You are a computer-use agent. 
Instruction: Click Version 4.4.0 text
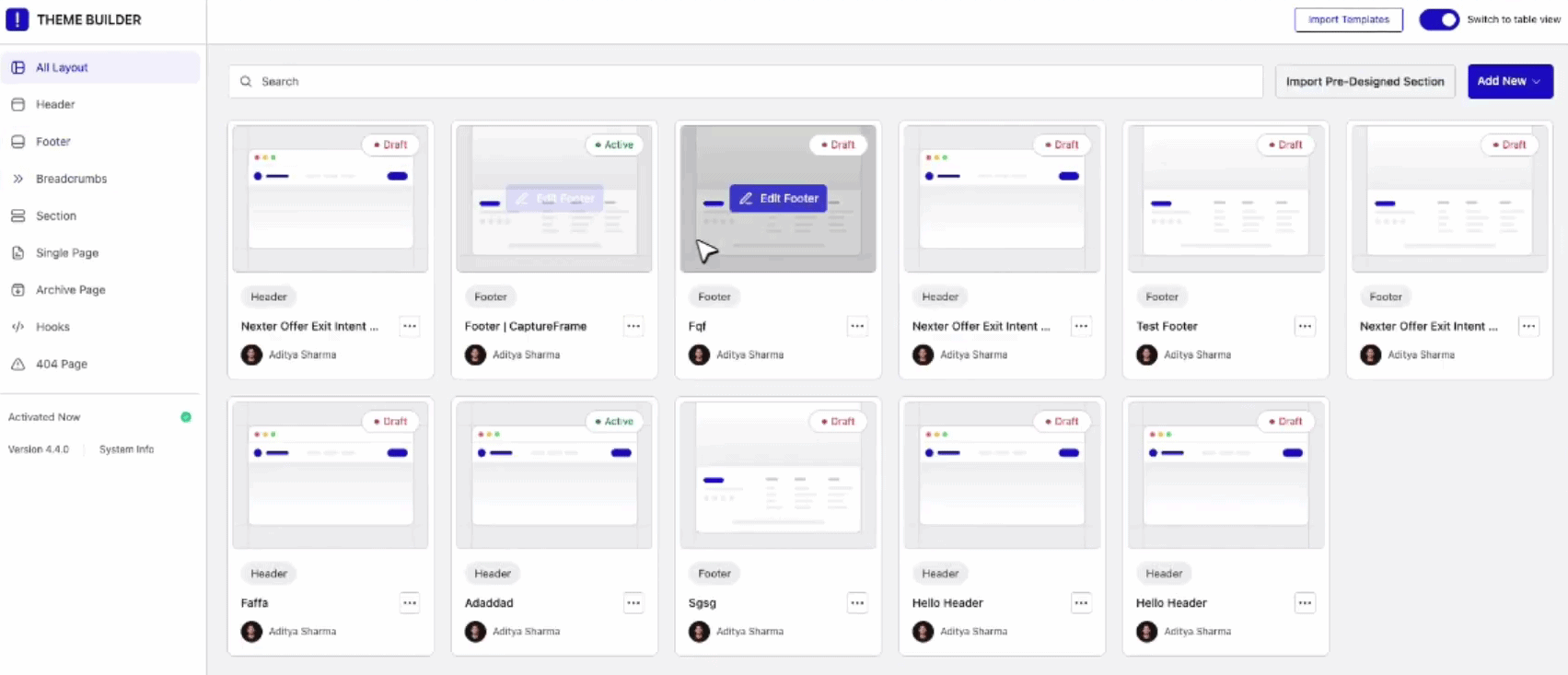(39, 449)
